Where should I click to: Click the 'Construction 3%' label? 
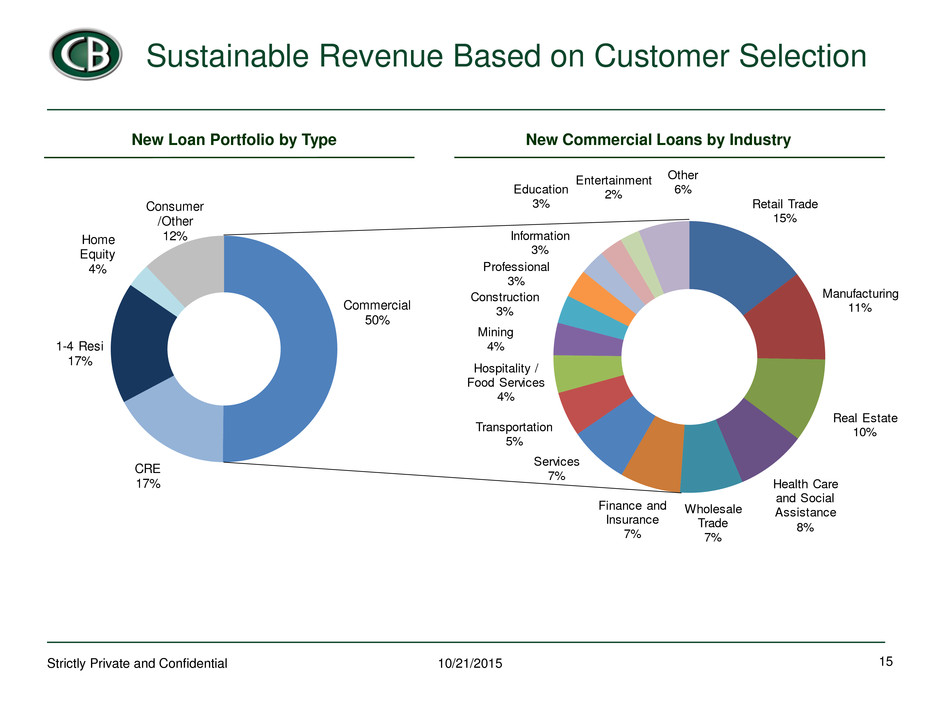505,304
